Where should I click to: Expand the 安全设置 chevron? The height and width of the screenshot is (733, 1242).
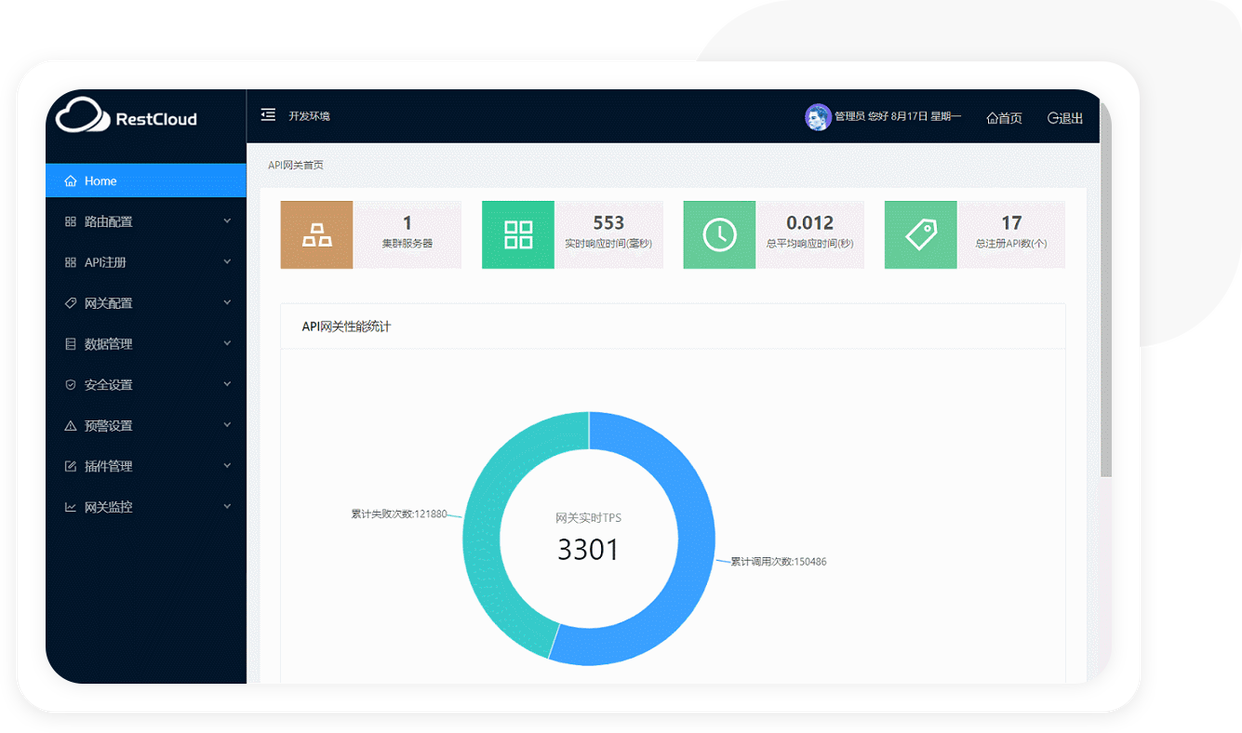click(227, 384)
